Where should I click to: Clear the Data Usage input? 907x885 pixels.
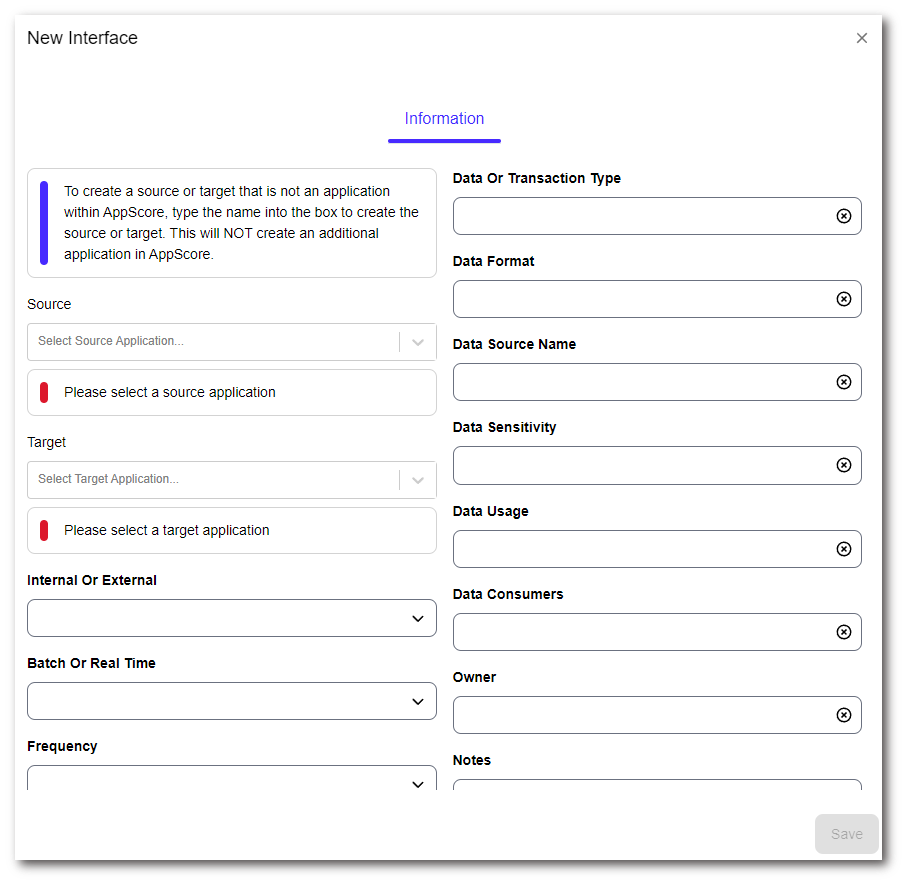(x=843, y=549)
